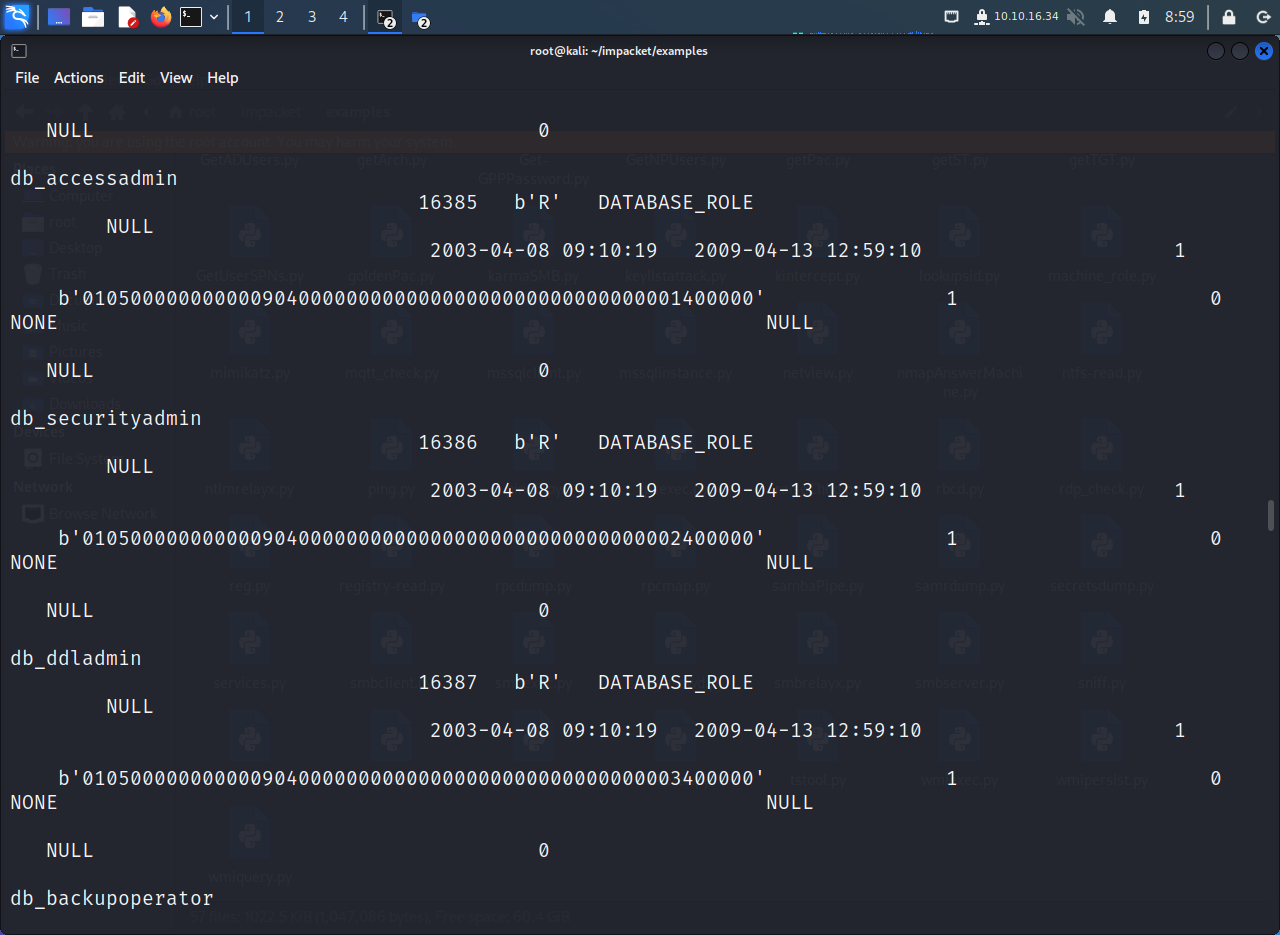1280x935 pixels.
Task: Click the window title root@kali: ~/impacket/examples
Action: point(619,51)
